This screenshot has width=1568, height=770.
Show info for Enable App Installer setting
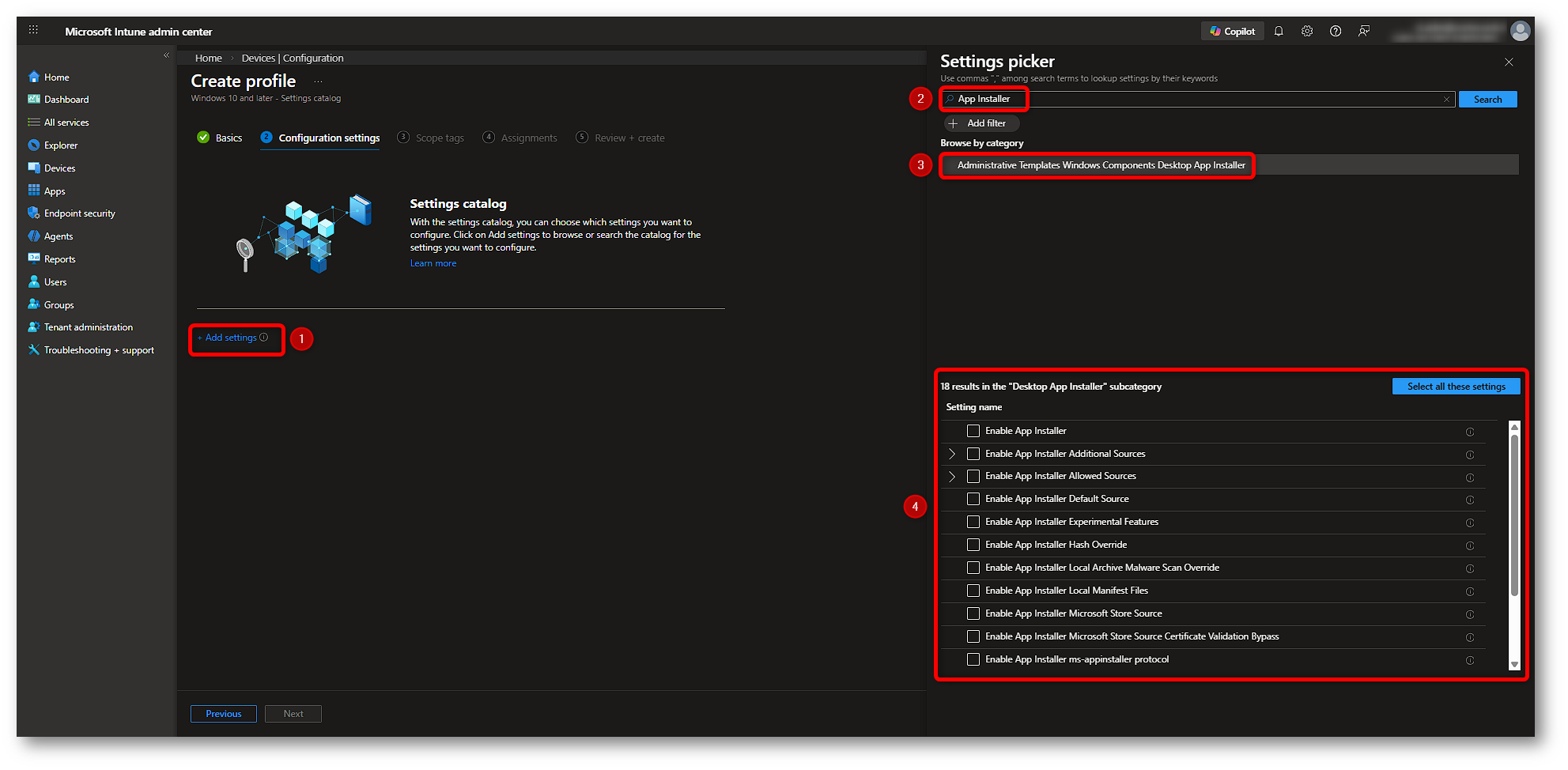tap(1470, 432)
